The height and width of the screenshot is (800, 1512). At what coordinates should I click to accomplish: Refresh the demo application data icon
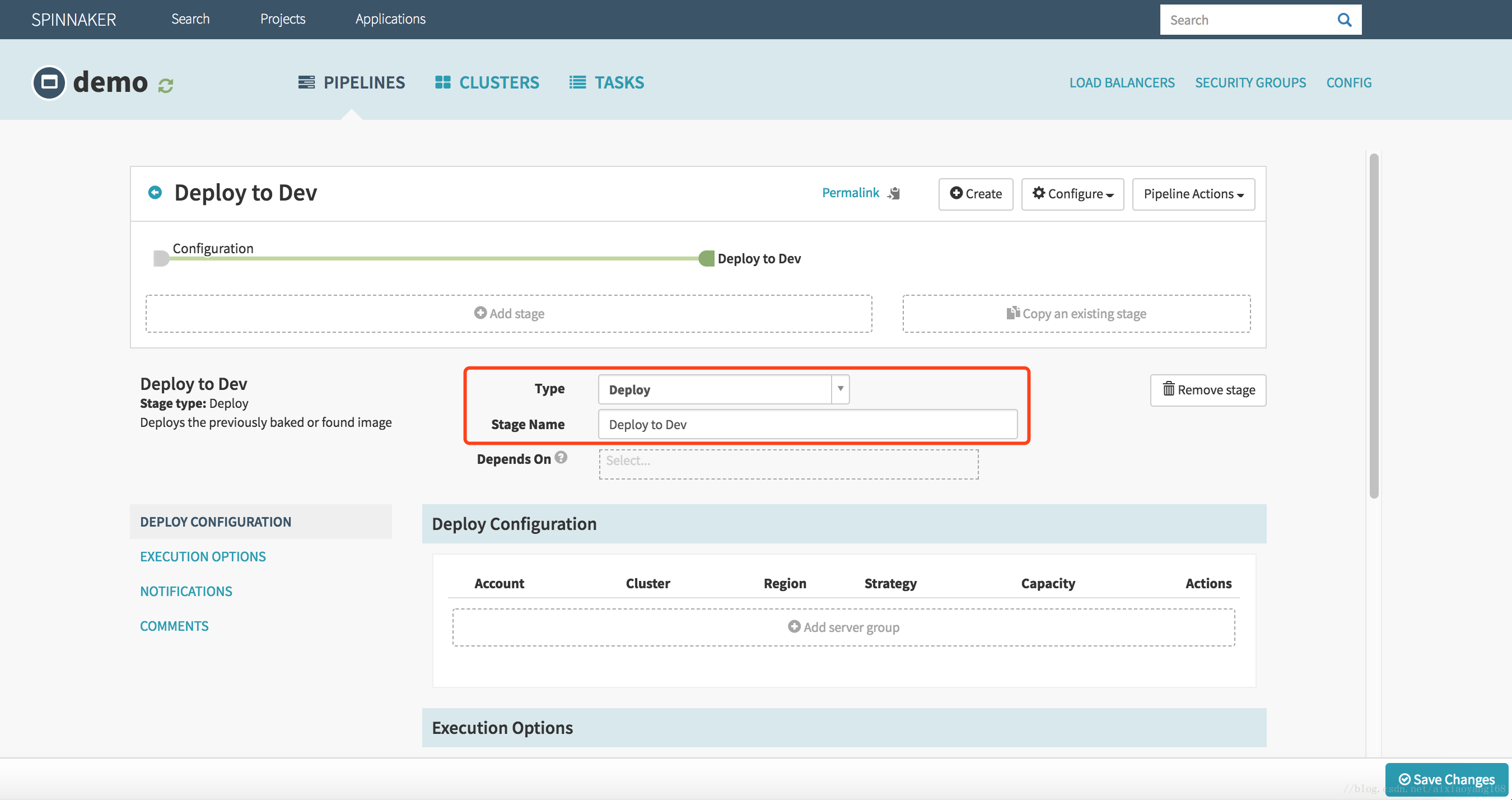click(166, 86)
